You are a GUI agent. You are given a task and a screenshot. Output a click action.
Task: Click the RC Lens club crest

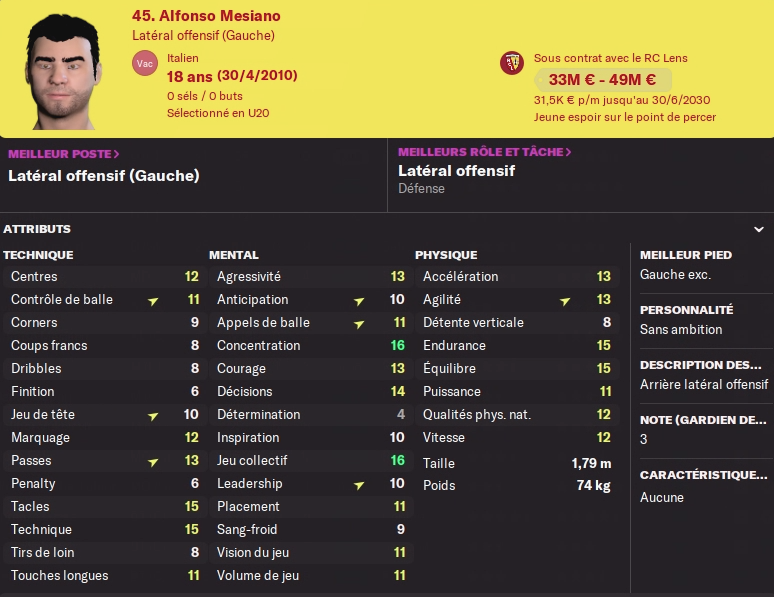[512, 63]
